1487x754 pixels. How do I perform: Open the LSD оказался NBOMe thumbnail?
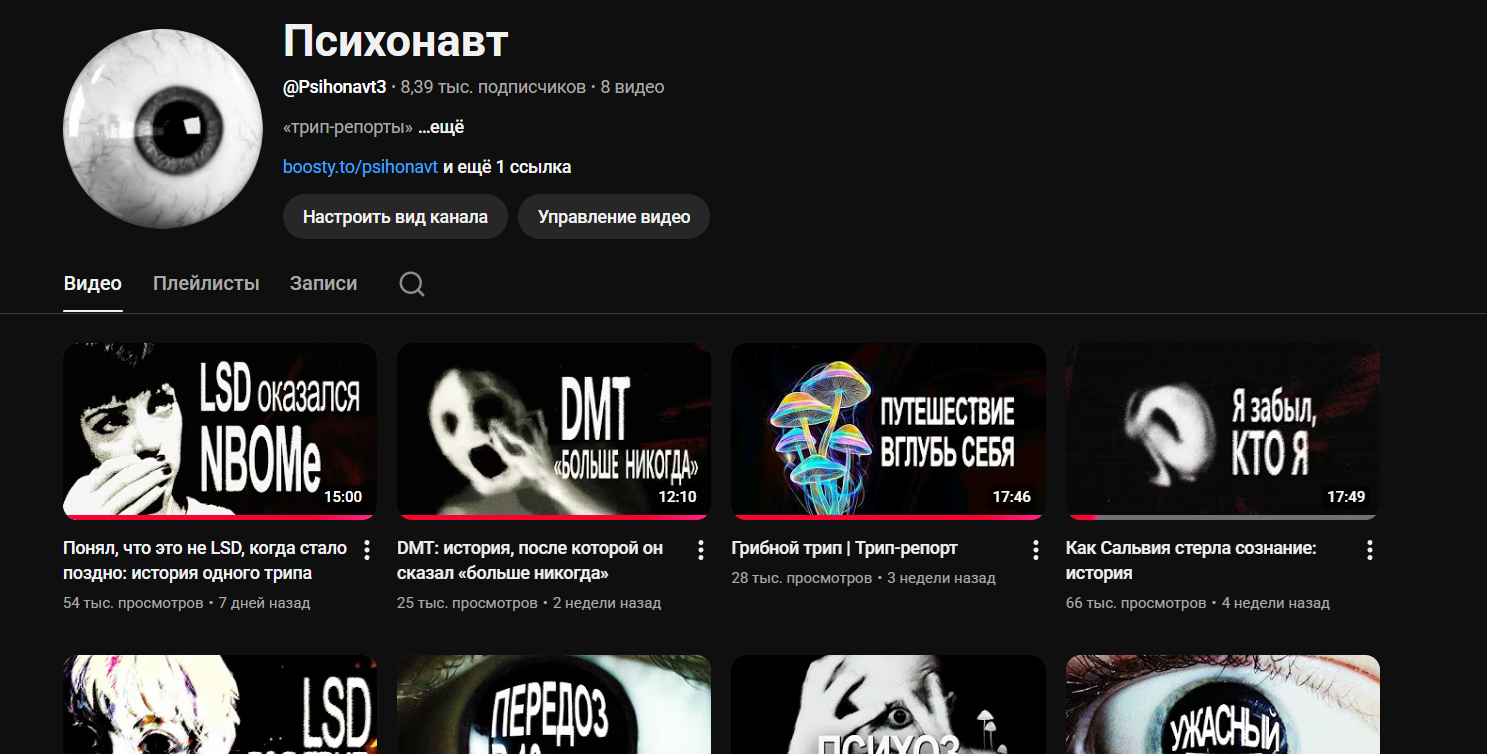tap(220, 431)
